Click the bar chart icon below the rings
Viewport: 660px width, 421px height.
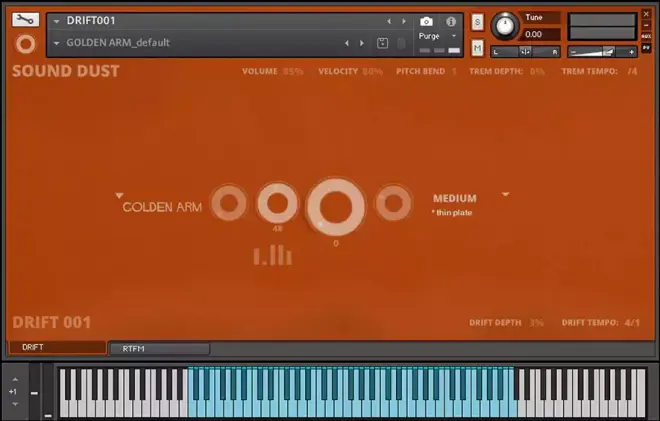tap(273, 256)
